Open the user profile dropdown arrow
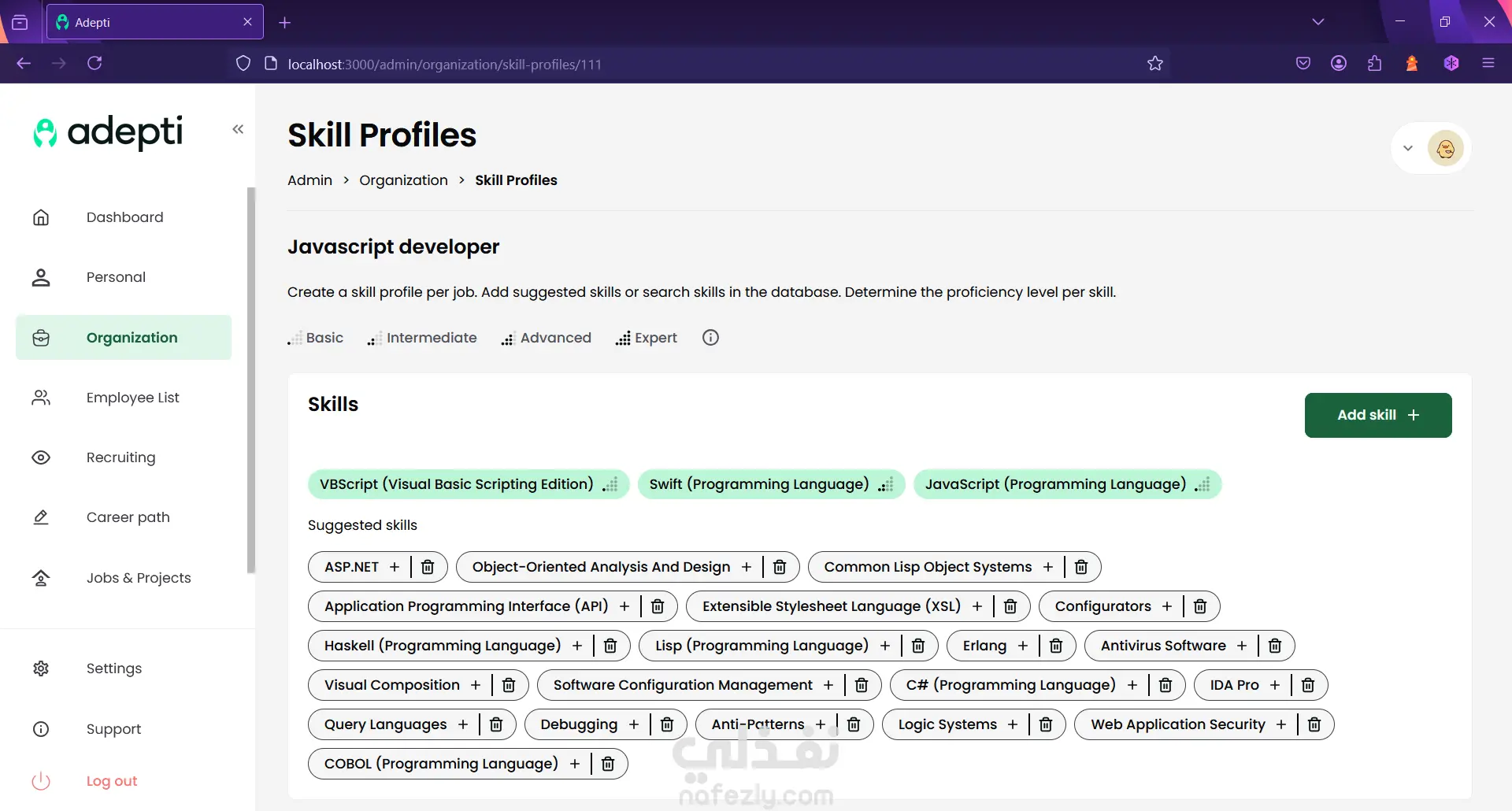This screenshot has width=1512, height=811. [x=1408, y=148]
